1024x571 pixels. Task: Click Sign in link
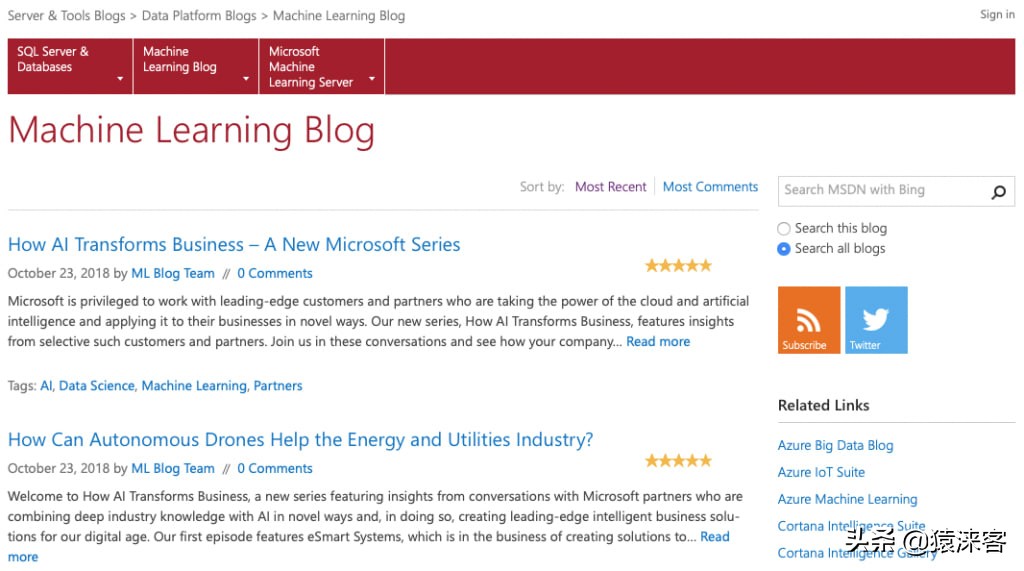click(x=997, y=15)
